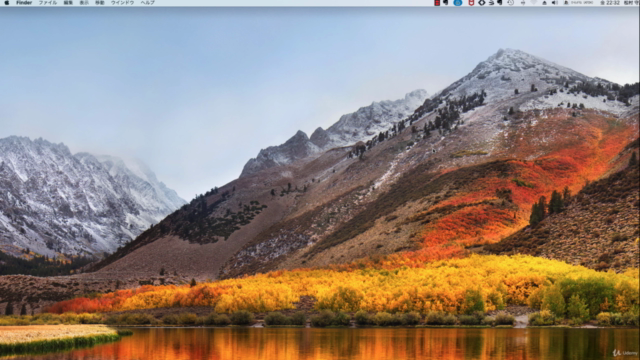Open the ファイル (File) menu
The width and height of the screenshot is (640, 360).
click(x=48, y=2)
